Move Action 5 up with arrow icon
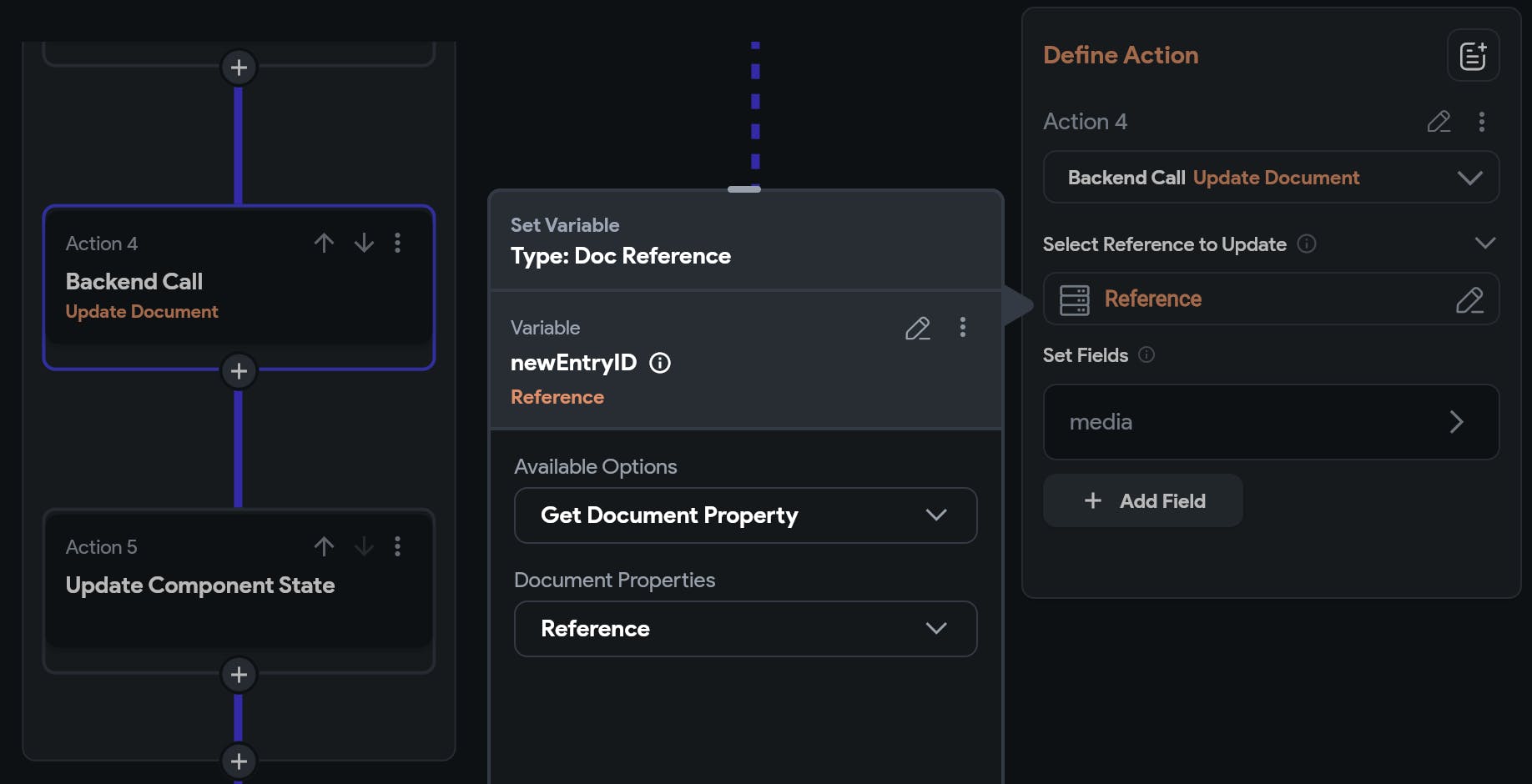Image resolution: width=1532 pixels, height=784 pixels. [324, 546]
